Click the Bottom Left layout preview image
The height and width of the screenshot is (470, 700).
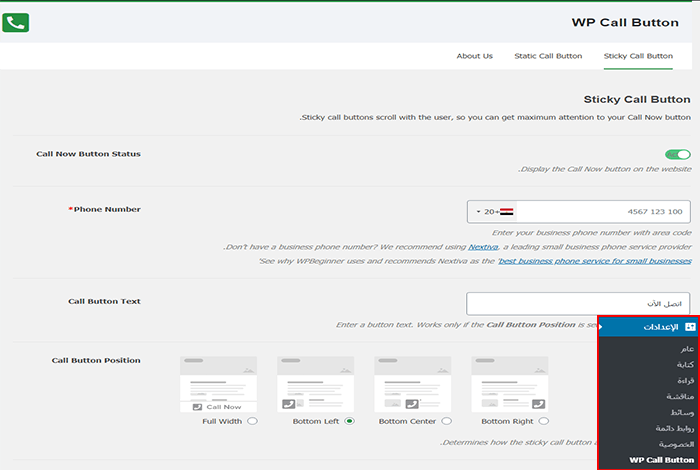(315, 384)
